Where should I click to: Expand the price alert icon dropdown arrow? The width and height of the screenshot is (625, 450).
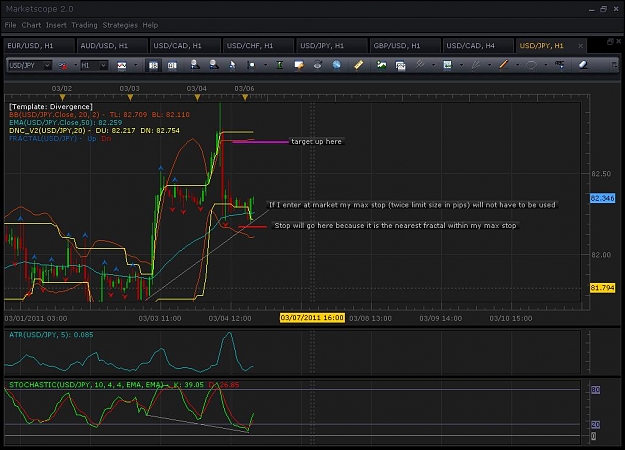click(x=75, y=65)
